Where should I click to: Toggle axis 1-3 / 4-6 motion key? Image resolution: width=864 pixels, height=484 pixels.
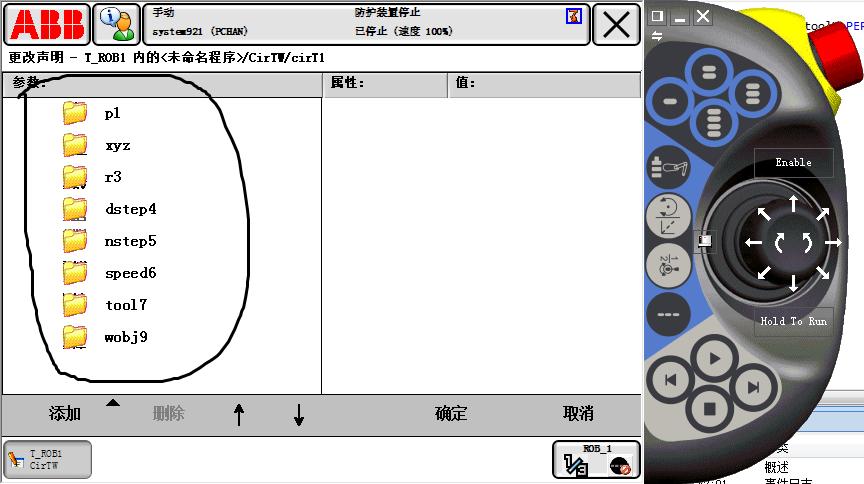[x=668, y=265]
